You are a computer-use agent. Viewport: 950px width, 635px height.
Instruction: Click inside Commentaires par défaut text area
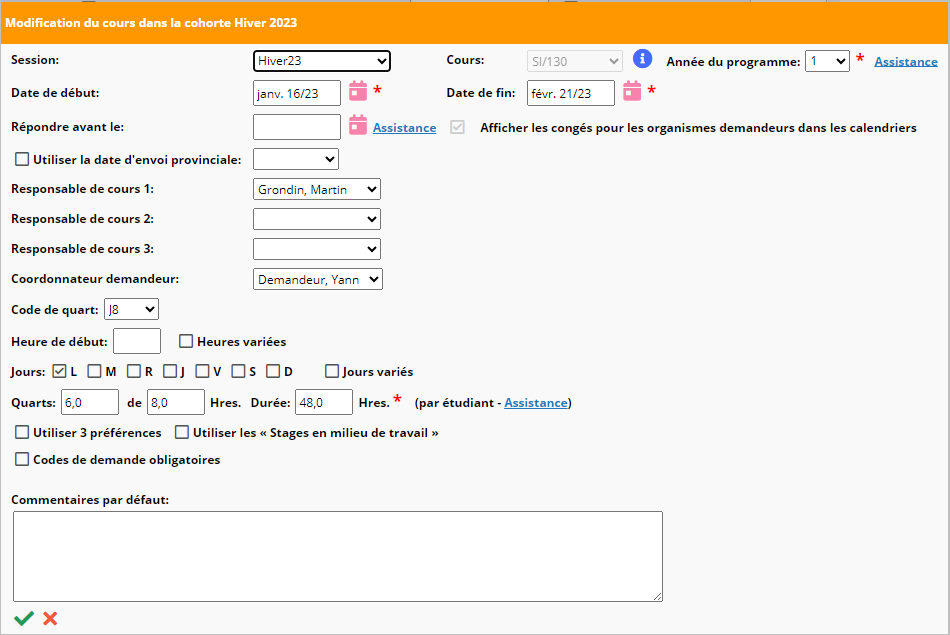pos(338,556)
